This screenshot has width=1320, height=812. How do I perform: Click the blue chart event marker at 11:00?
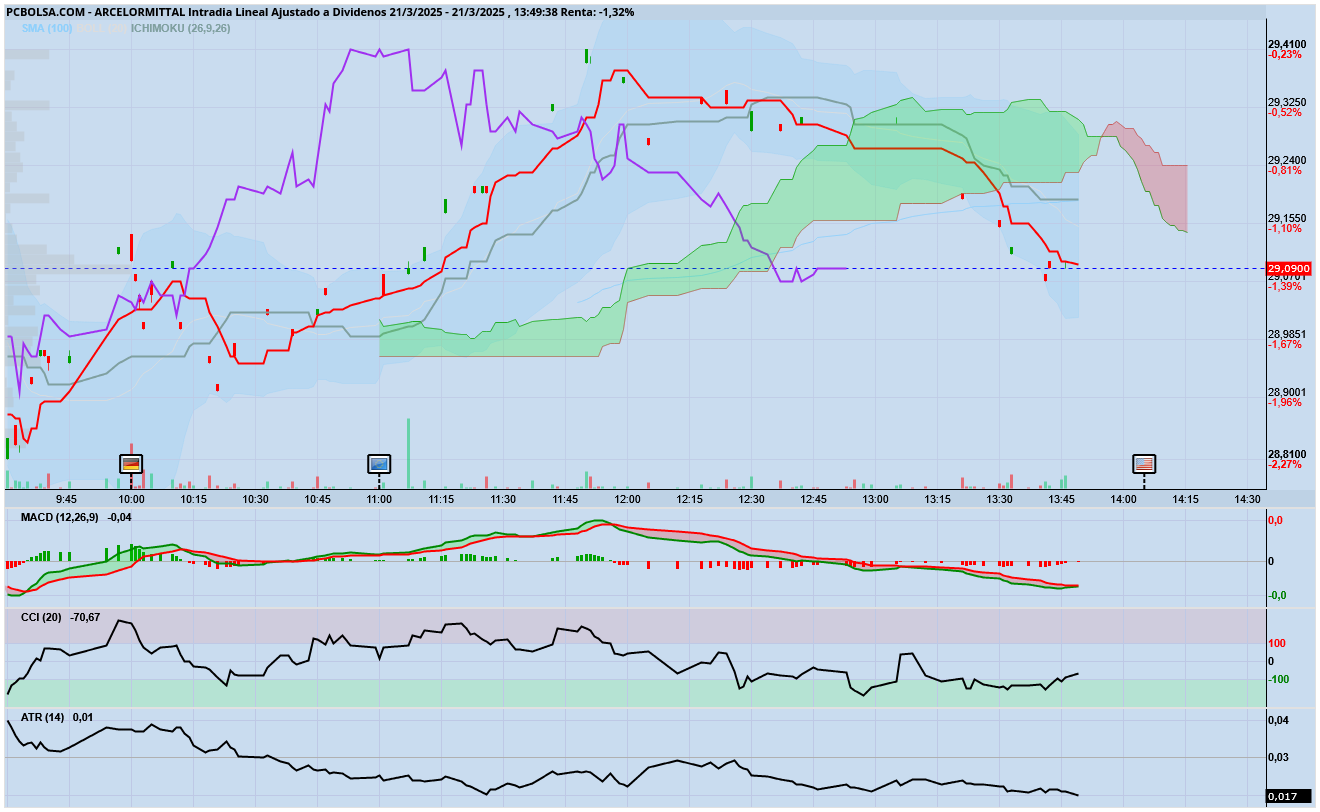tap(379, 463)
